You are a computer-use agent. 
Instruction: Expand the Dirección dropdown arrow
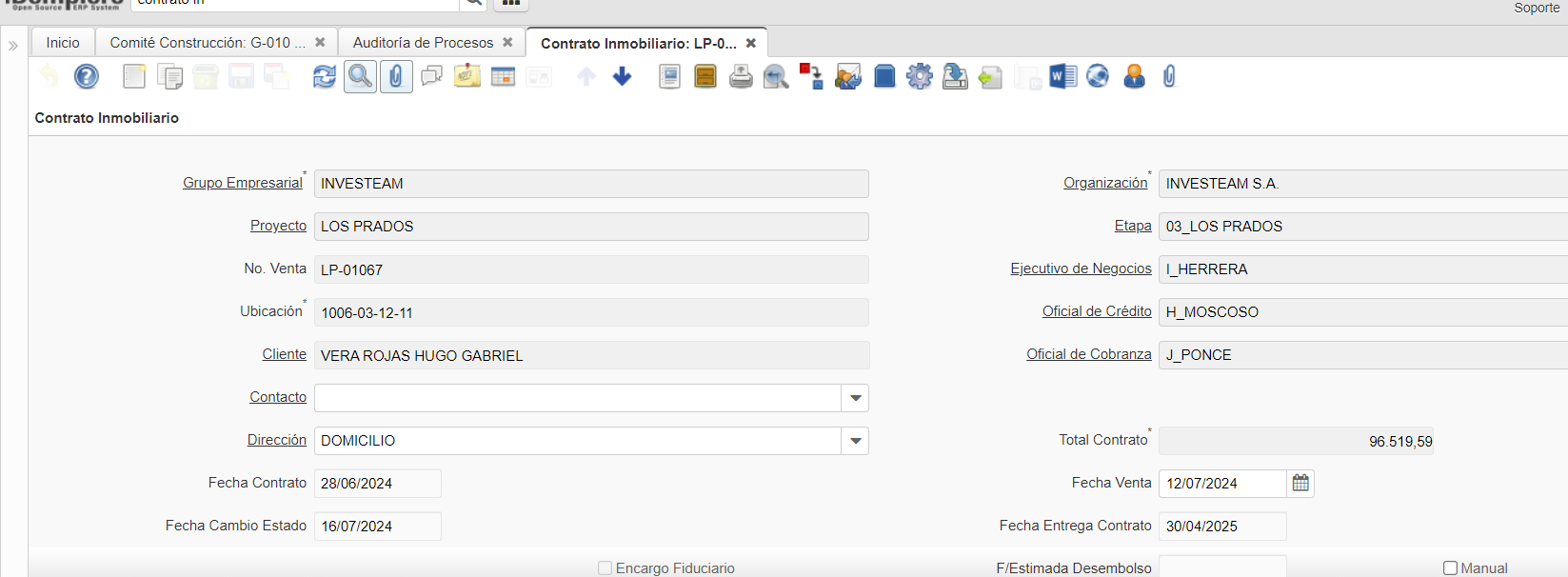click(x=855, y=441)
